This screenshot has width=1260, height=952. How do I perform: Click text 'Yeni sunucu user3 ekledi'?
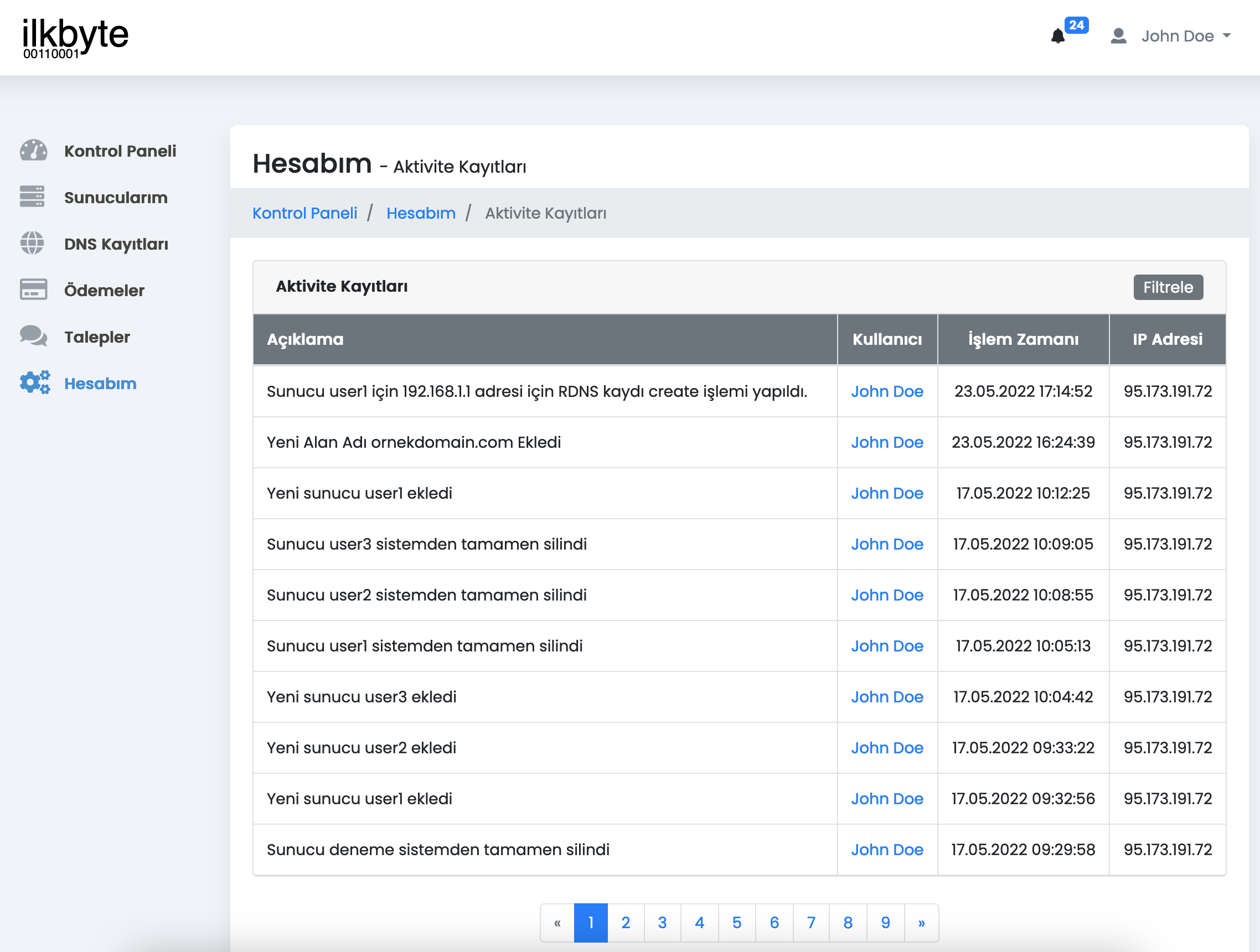pos(361,697)
